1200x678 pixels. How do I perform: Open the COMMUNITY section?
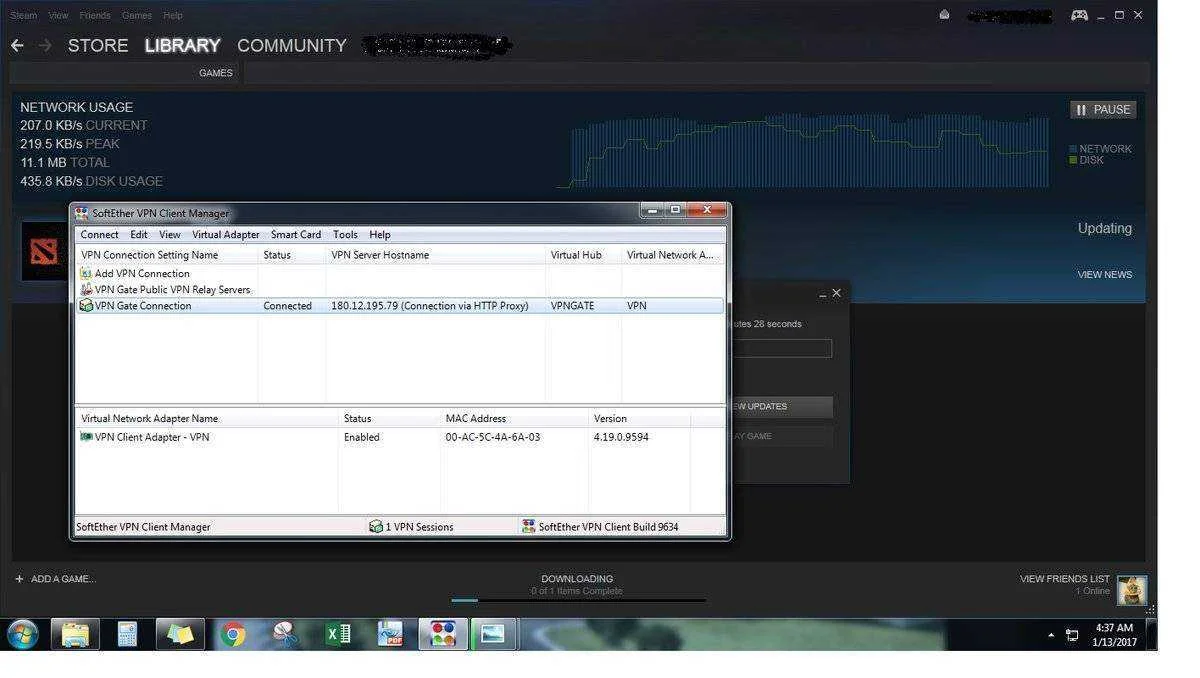[292, 46]
